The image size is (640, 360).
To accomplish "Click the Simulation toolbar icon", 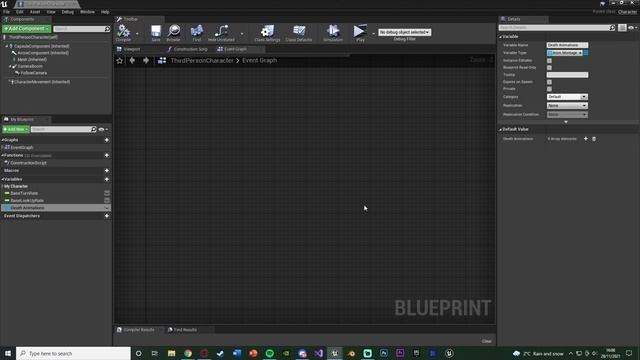I will [x=333, y=32].
